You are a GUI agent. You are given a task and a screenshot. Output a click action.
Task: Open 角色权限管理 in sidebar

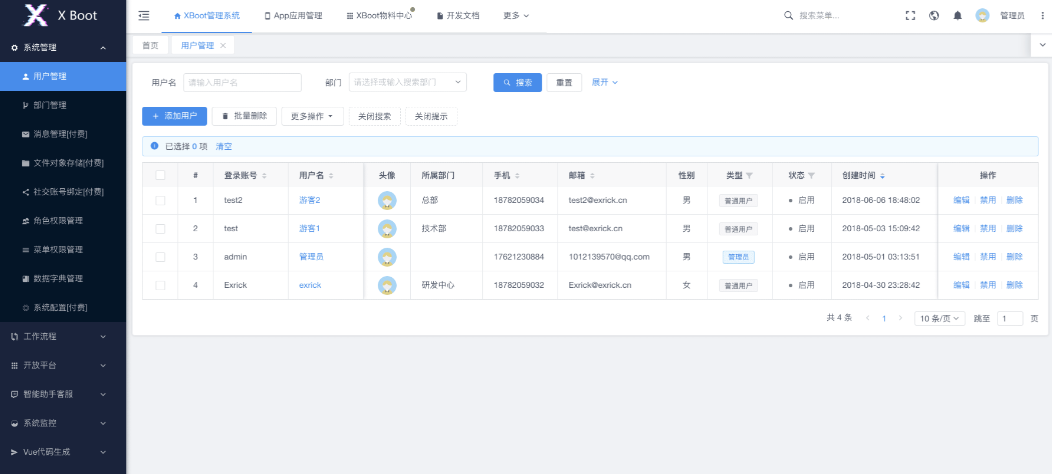coord(63,221)
